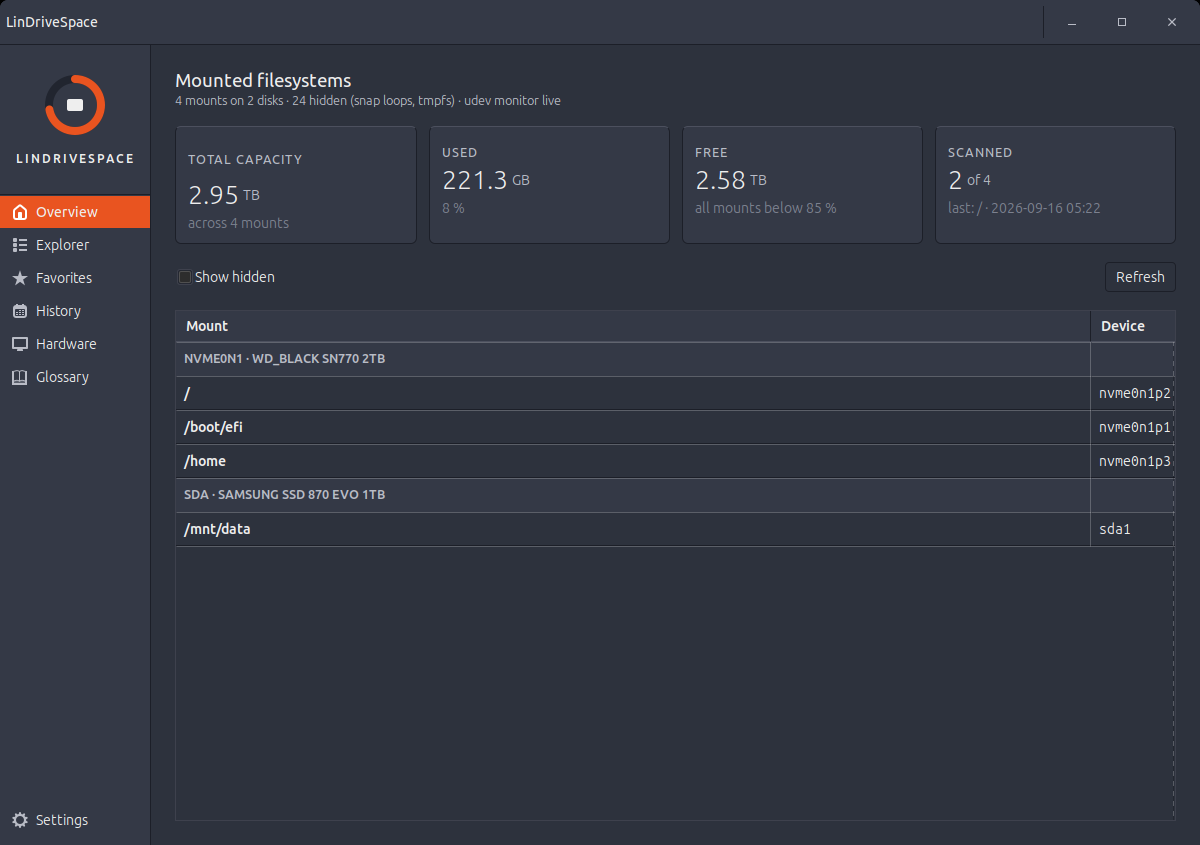Select the /home mount row
Viewport: 1200px width, 845px height.
pos(675,462)
